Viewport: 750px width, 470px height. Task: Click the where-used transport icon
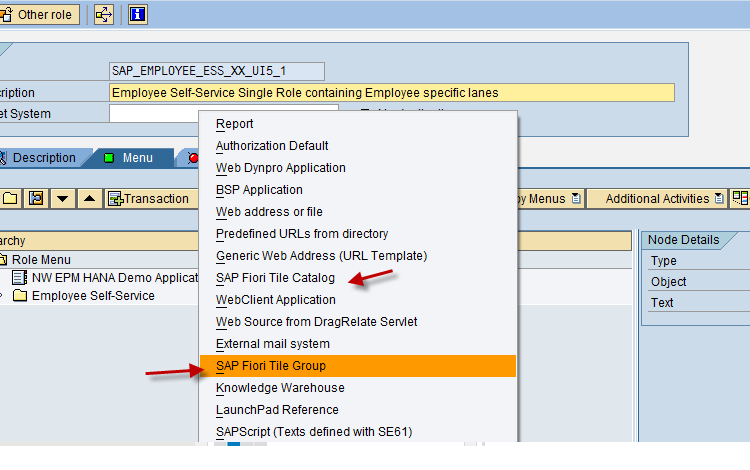click(x=104, y=15)
